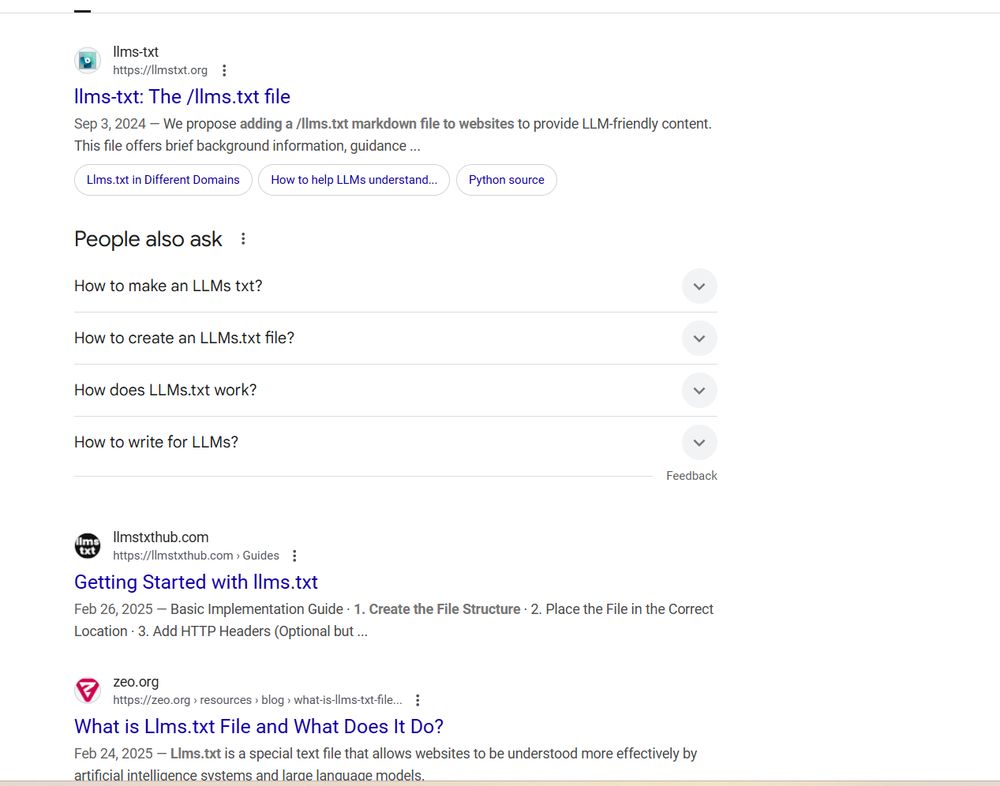Click the 'llmstxthub.com' site name
This screenshot has width=1000, height=786.
pyautogui.click(x=161, y=537)
